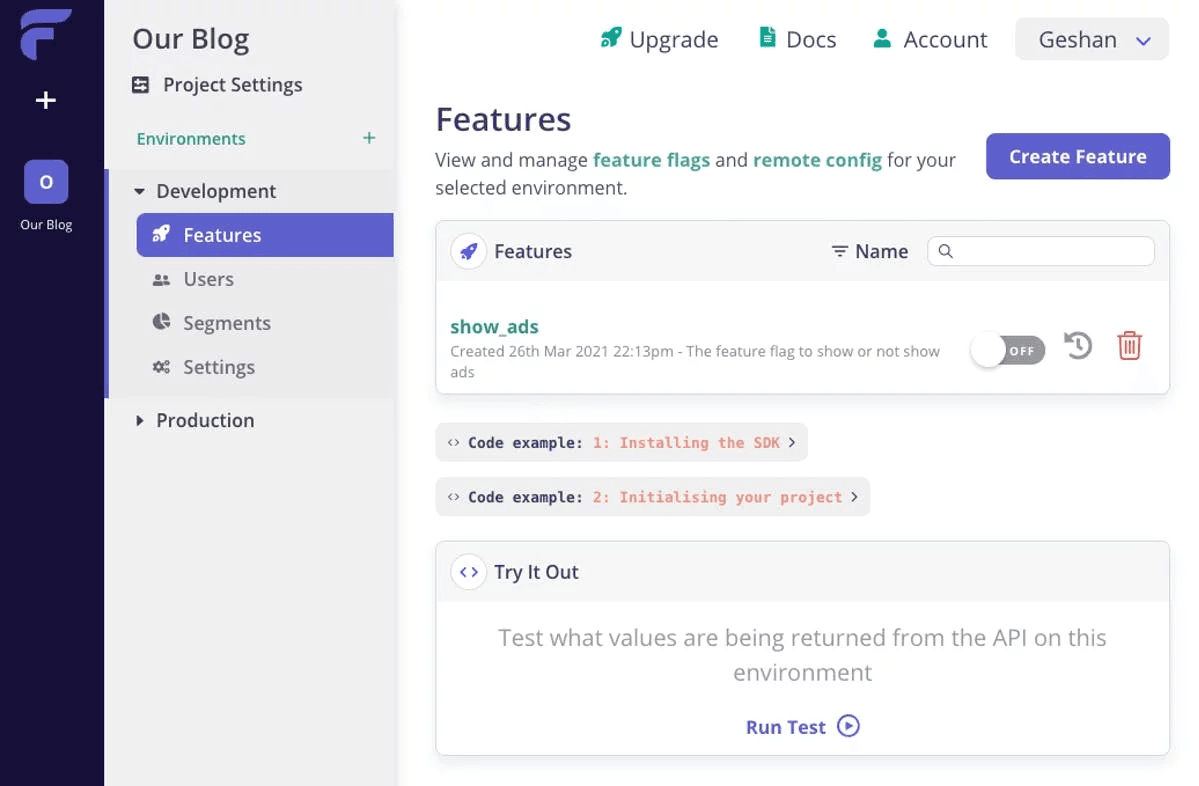Viewport: 1199px width, 786px height.
Task: Expand the Production environment
Action: [139, 421]
